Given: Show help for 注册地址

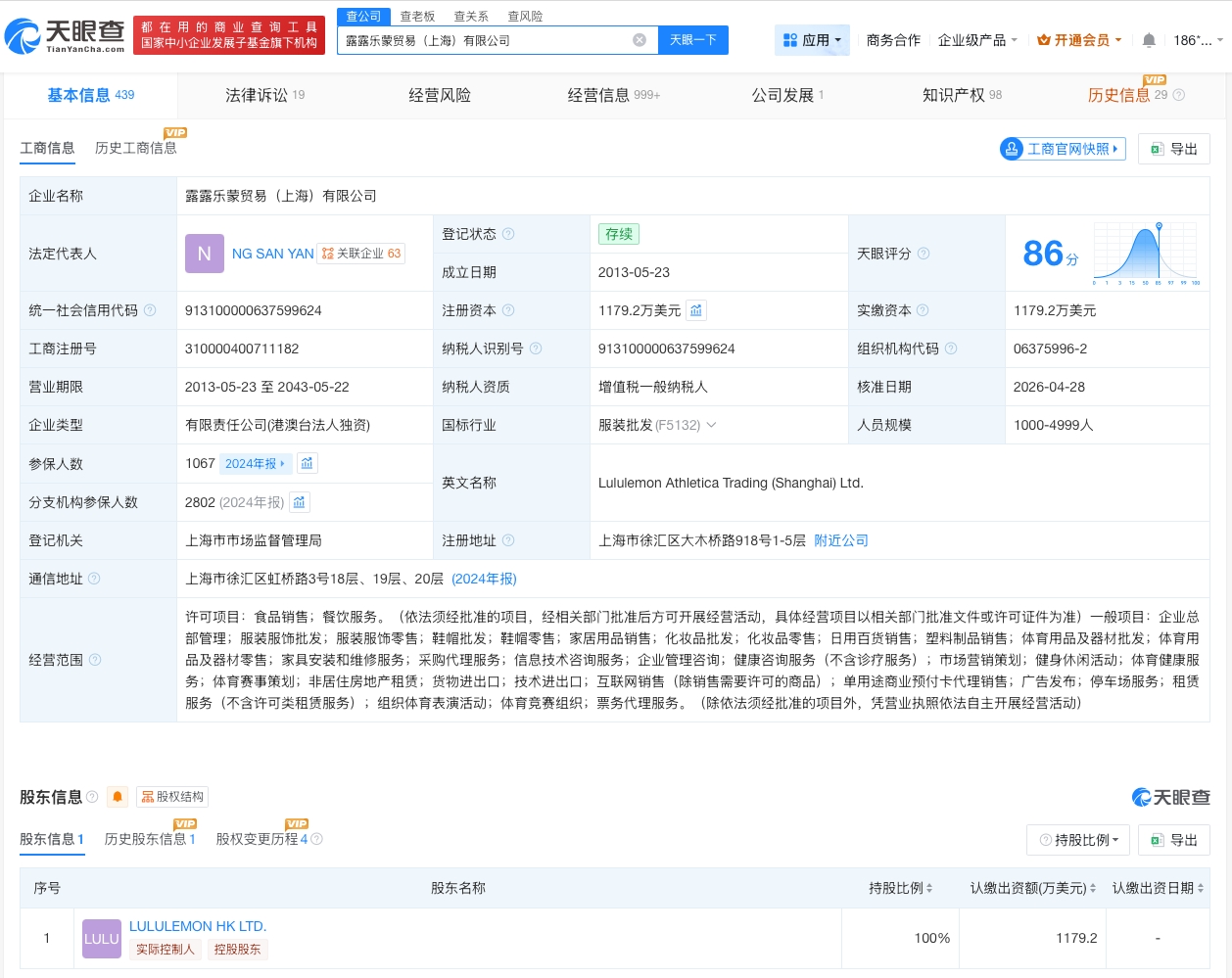Looking at the screenshot, I should (x=508, y=540).
